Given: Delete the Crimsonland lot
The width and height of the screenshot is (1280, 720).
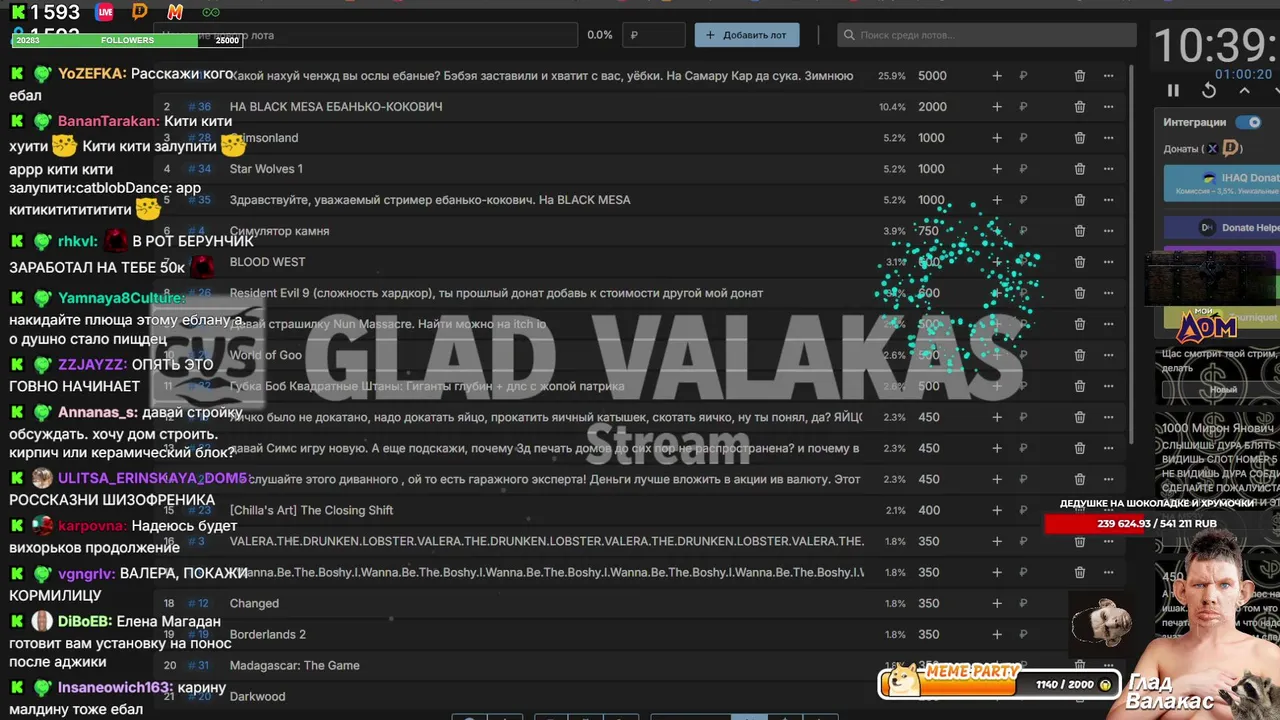Looking at the screenshot, I should (x=1080, y=138).
